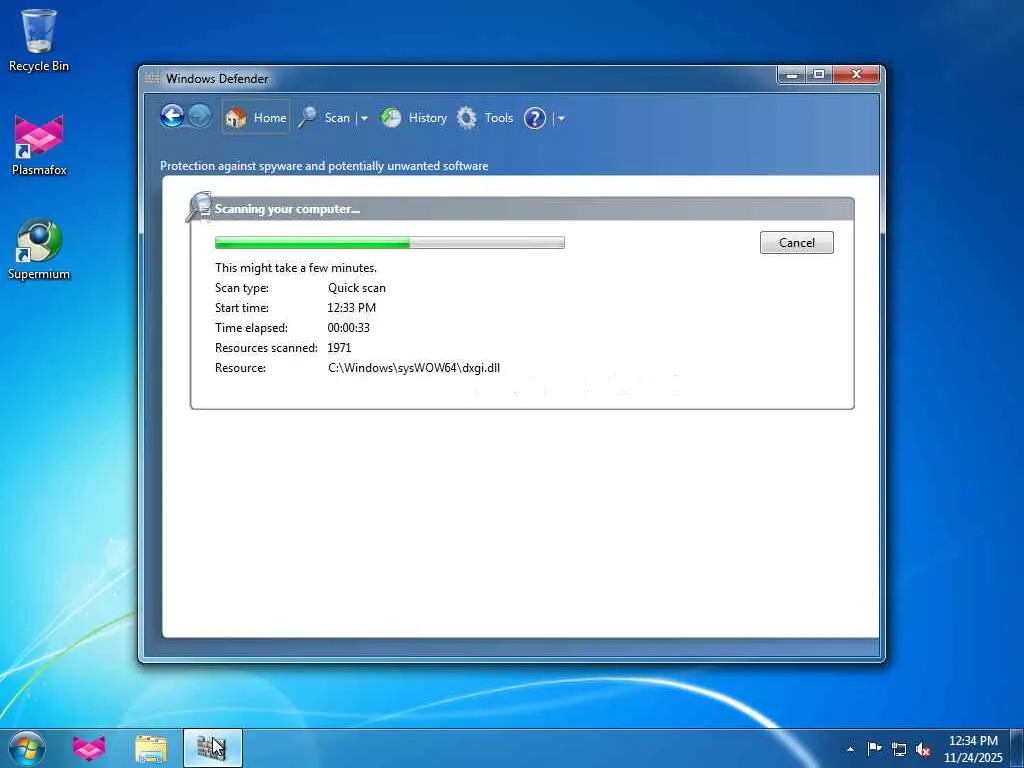This screenshot has height=768, width=1024.
Task: Open the Windows Start menu orb
Action: coord(27,748)
